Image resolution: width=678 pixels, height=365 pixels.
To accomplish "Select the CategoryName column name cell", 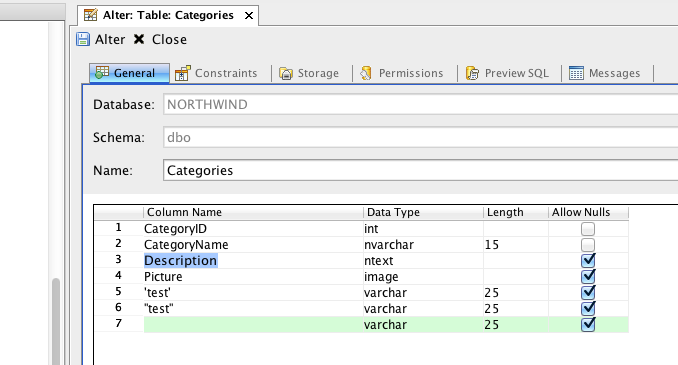I will click(253, 245).
